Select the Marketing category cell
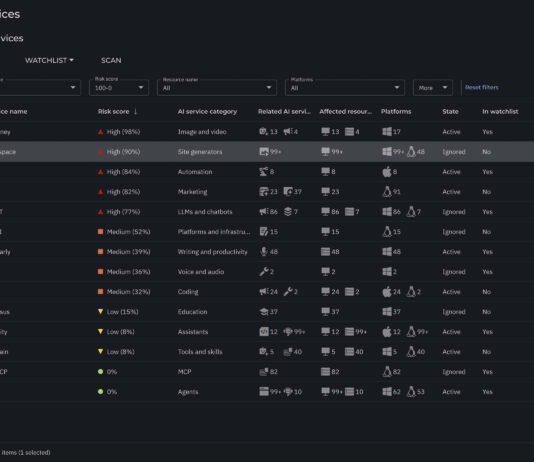Viewport: 534px width, 462px height. 192,192
